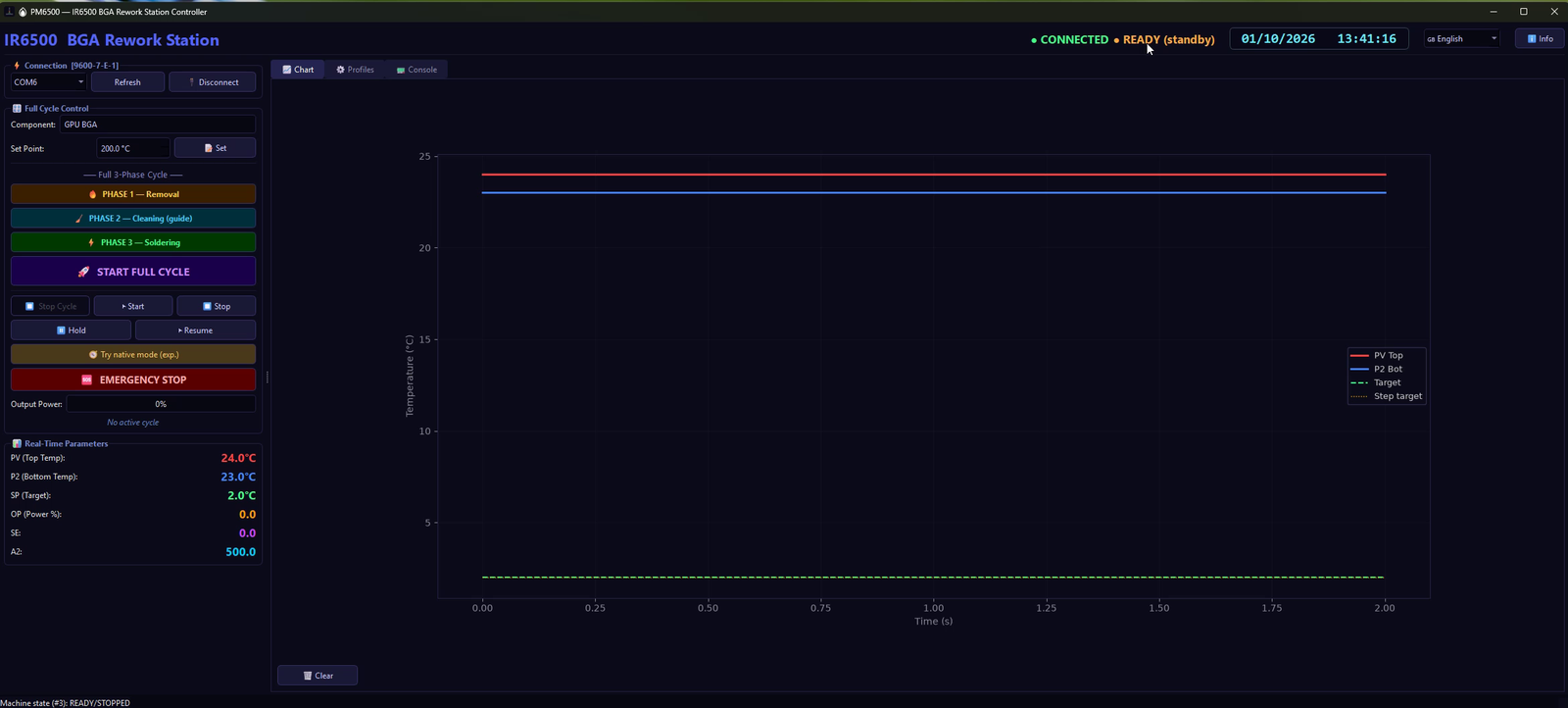This screenshot has height=708, width=1568.
Task: Click P2 Bot legend entry
Action: pyautogui.click(x=1377, y=369)
